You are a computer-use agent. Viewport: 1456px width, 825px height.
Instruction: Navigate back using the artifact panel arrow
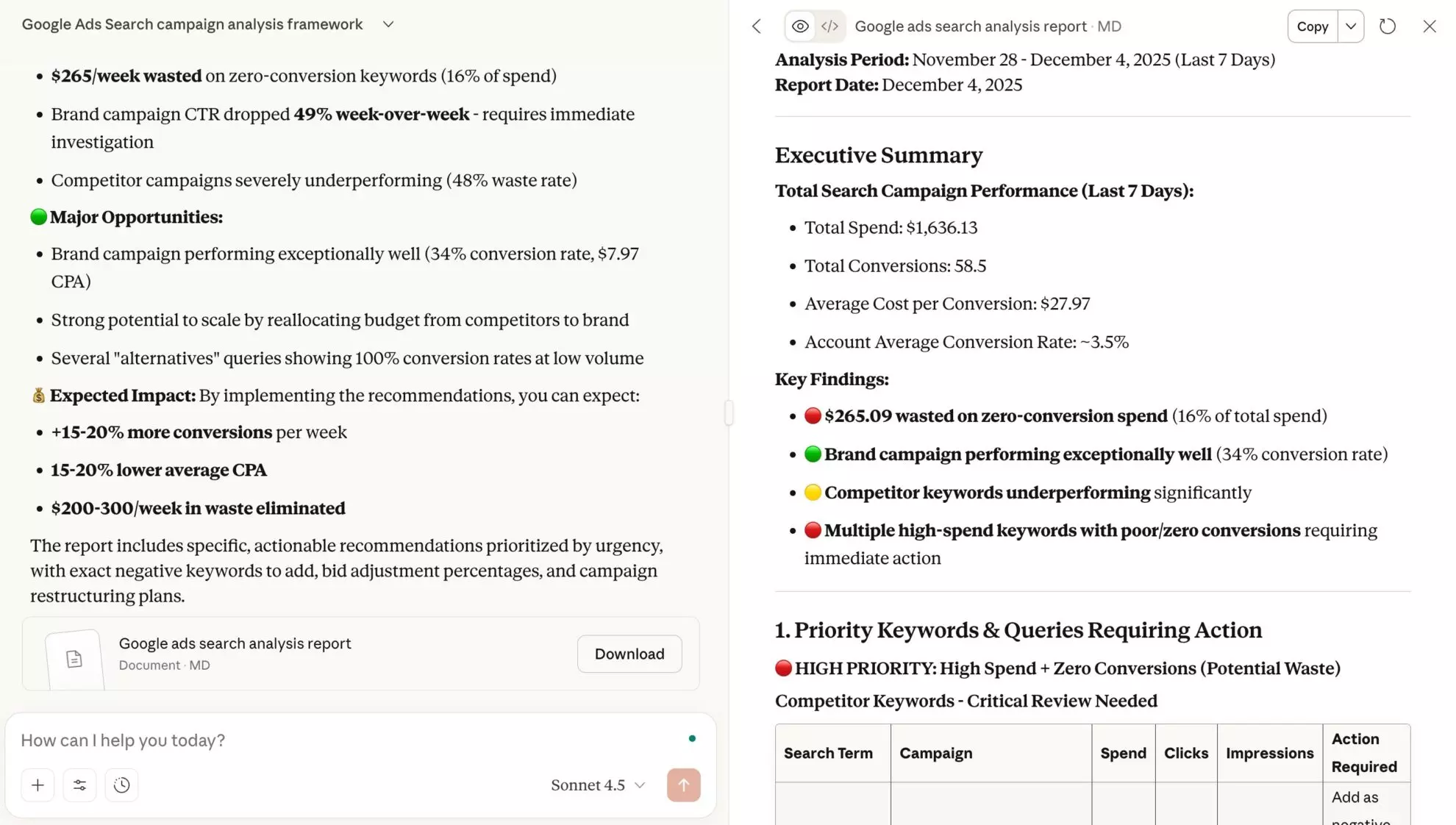pos(755,26)
